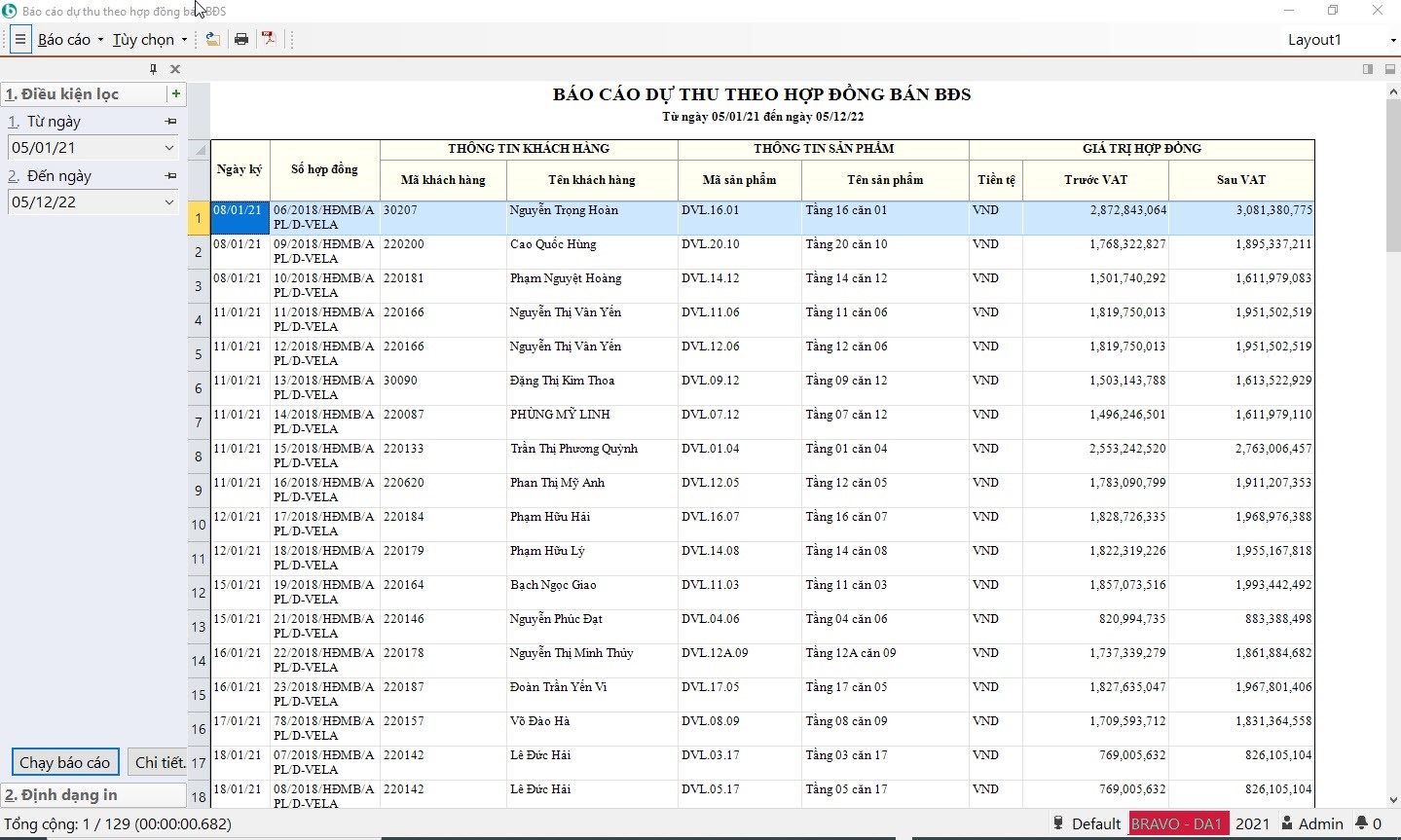
Task: Collapse the Điều kiện lọc section
Action: tap(84, 94)
